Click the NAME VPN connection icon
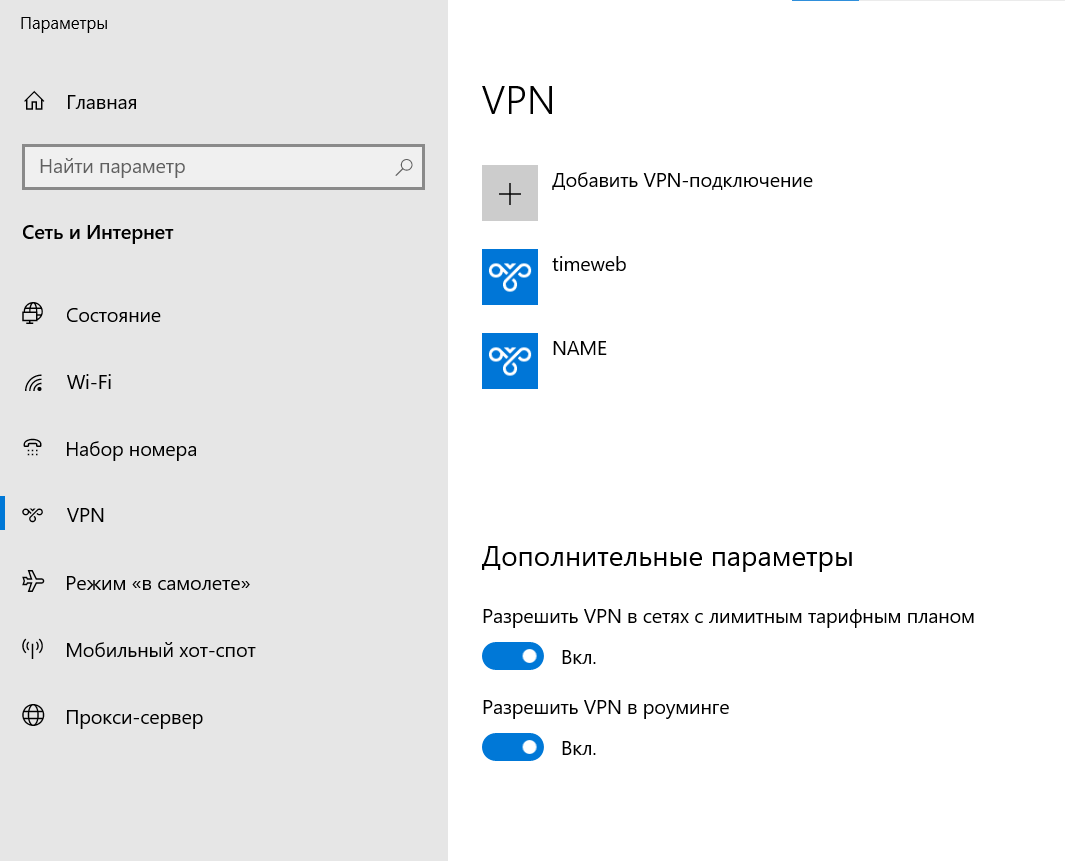 tap(510, 361)
